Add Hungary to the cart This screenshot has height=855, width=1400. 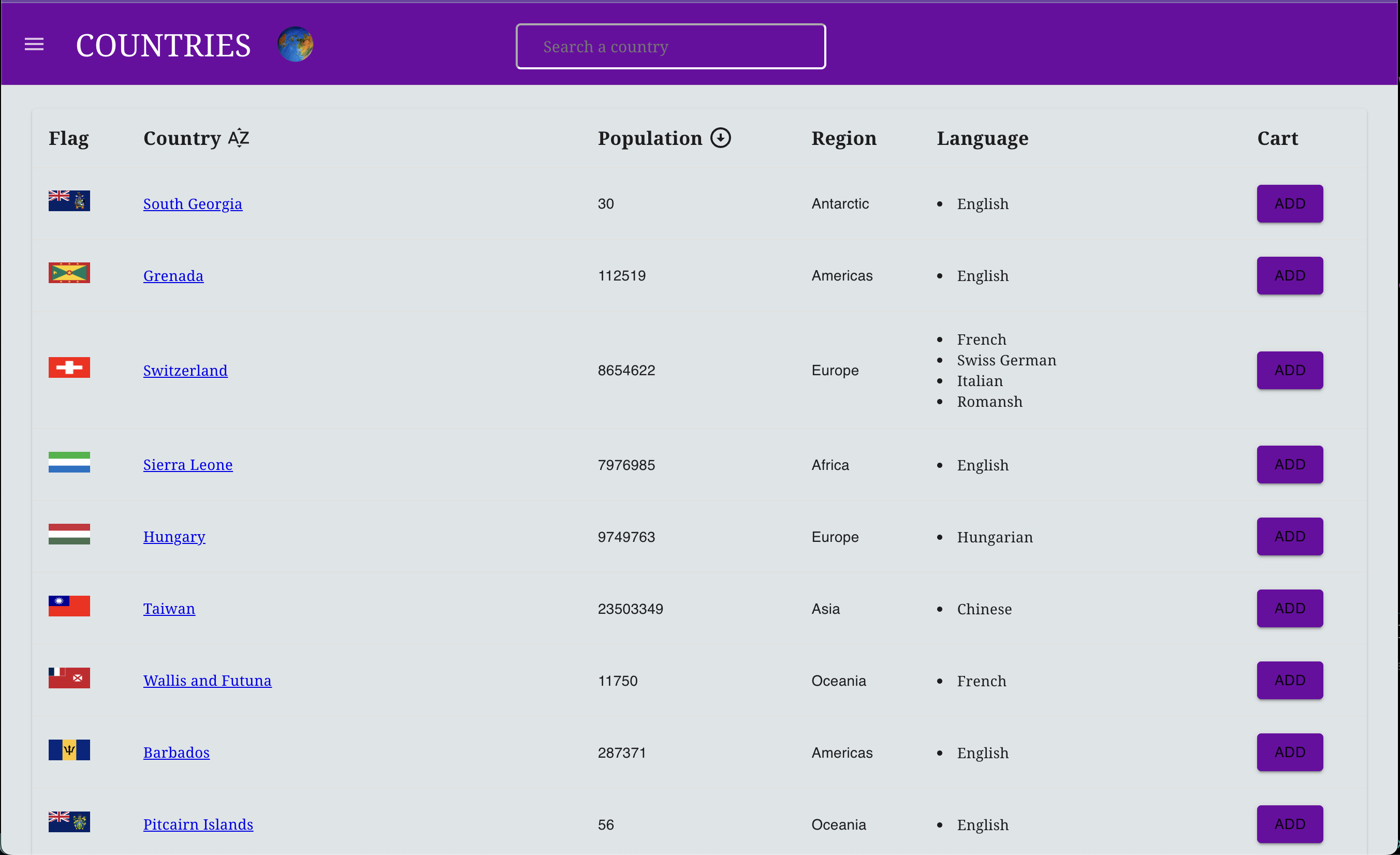click(x=1289, y=536)
